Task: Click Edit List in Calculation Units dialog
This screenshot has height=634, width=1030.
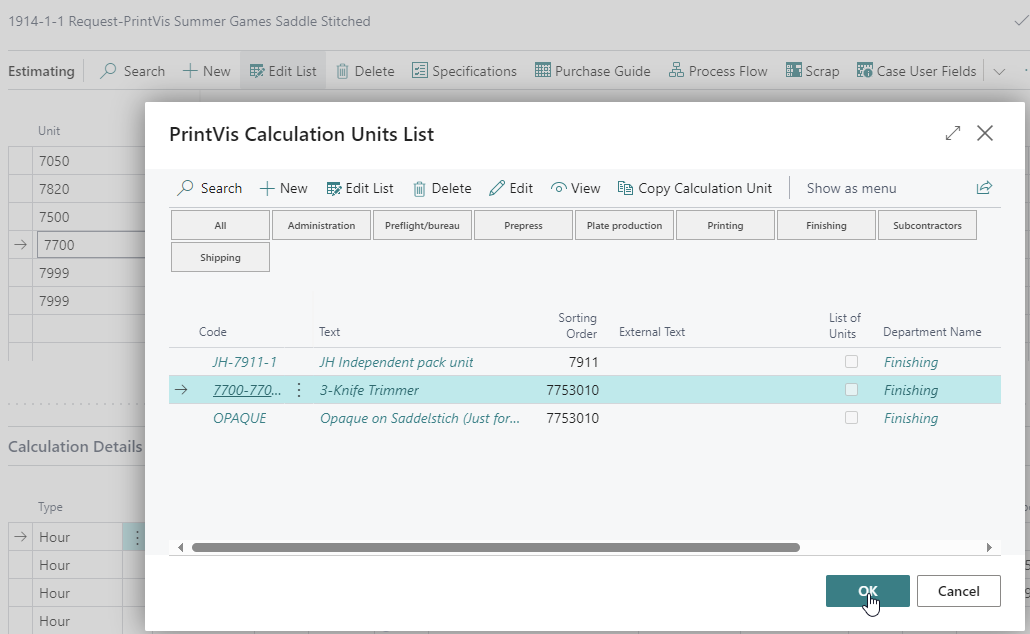Action: click(x=360, y=189)
